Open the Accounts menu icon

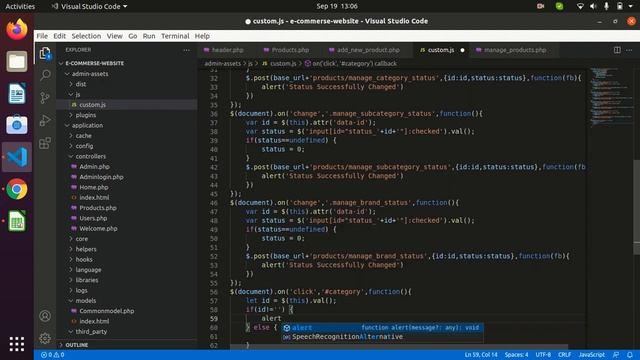click(x=45, y=316)
